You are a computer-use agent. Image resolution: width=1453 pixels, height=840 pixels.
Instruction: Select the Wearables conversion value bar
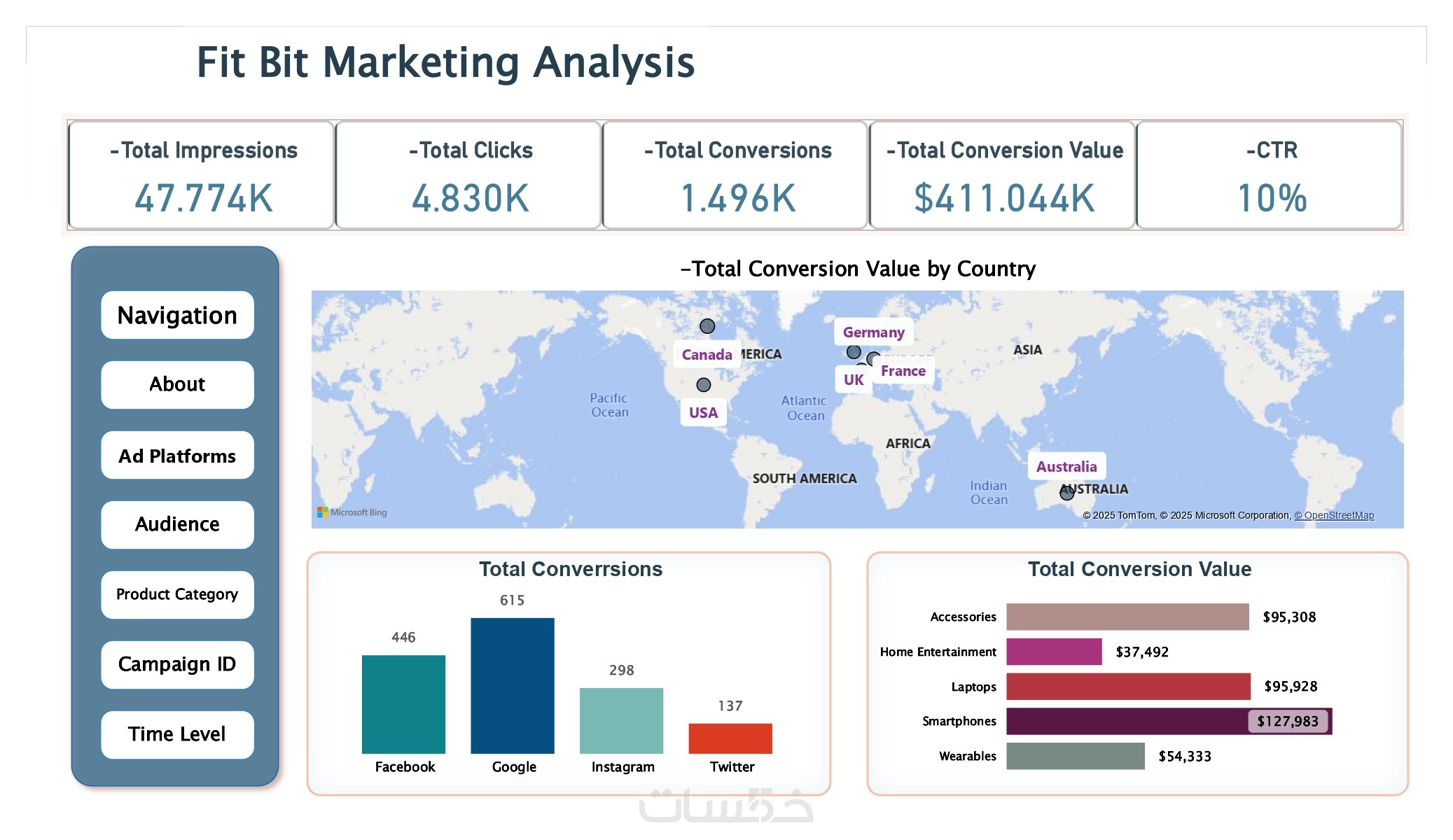click(x=1075, y=756)
